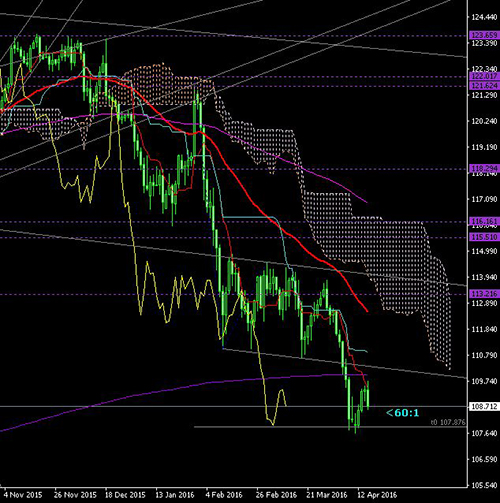Click the 105.540 price scale value
The width and height of the screenshot is (500, 503).
click(x=484, y=485)
